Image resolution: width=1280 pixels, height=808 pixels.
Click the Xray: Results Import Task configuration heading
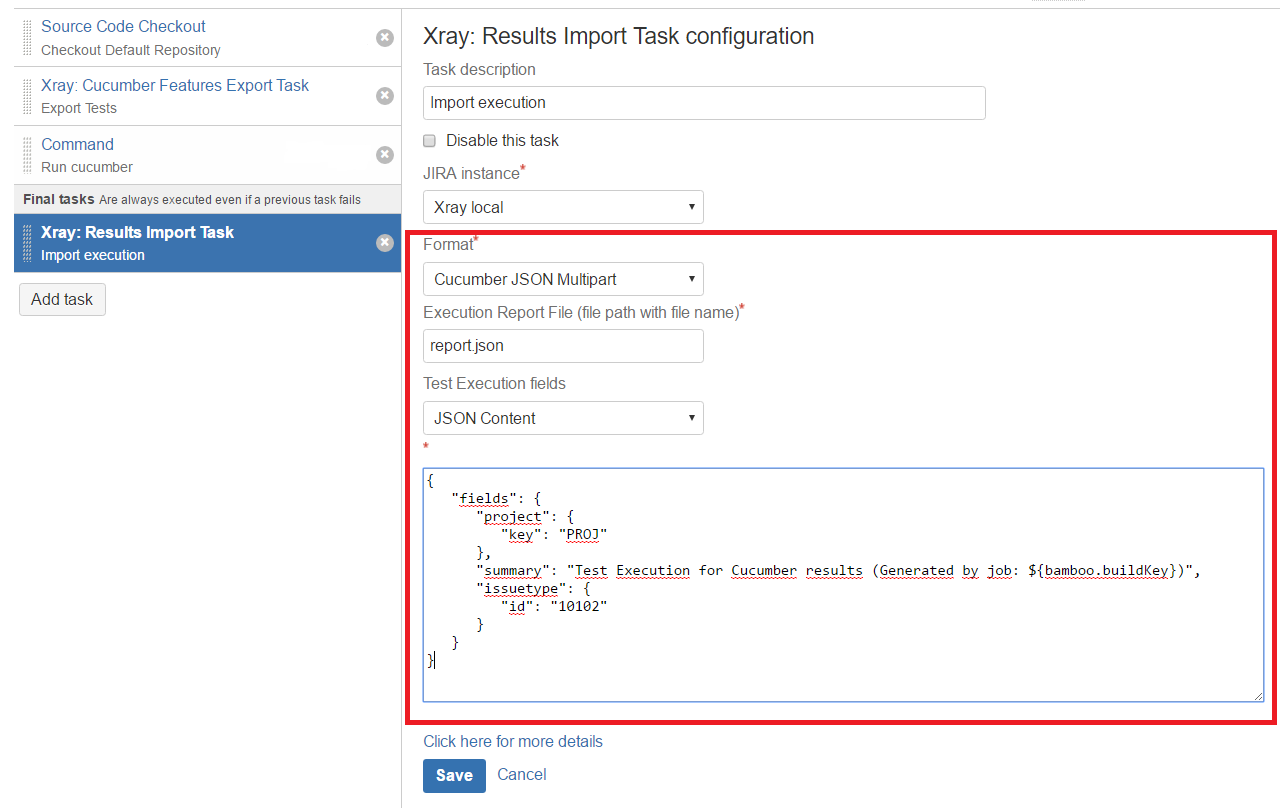point(619,37)
